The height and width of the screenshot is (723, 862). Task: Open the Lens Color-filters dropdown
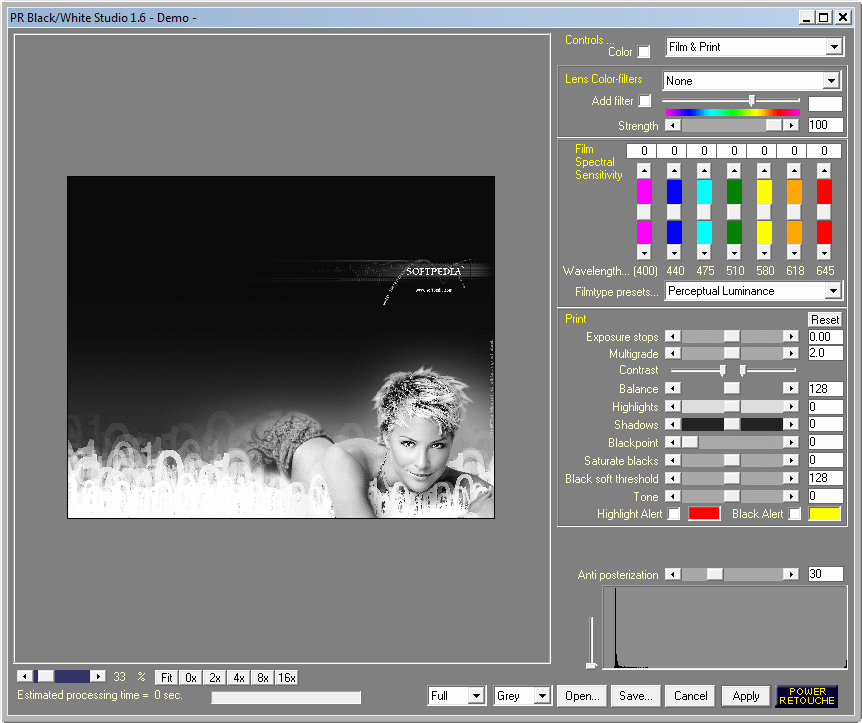tap(831, 81)
